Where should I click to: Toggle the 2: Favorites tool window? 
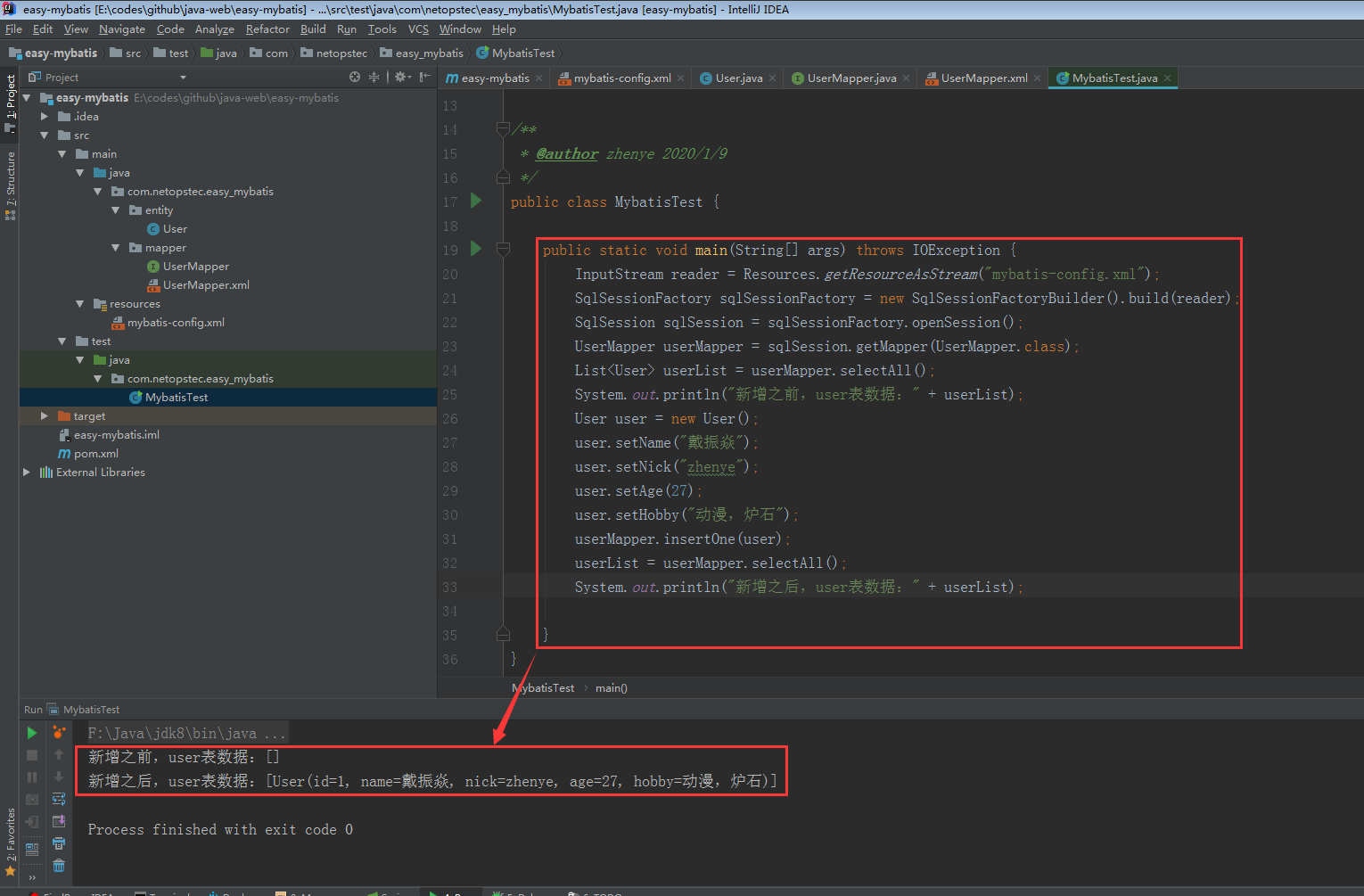10,841
